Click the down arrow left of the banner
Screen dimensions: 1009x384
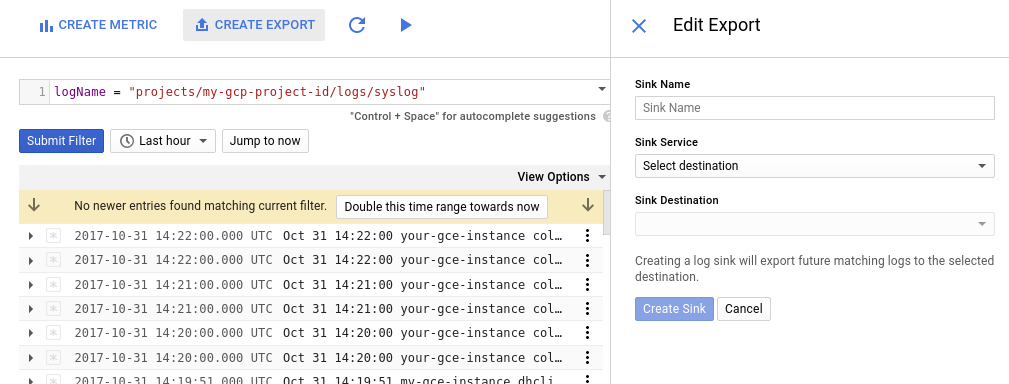[34, 206]
